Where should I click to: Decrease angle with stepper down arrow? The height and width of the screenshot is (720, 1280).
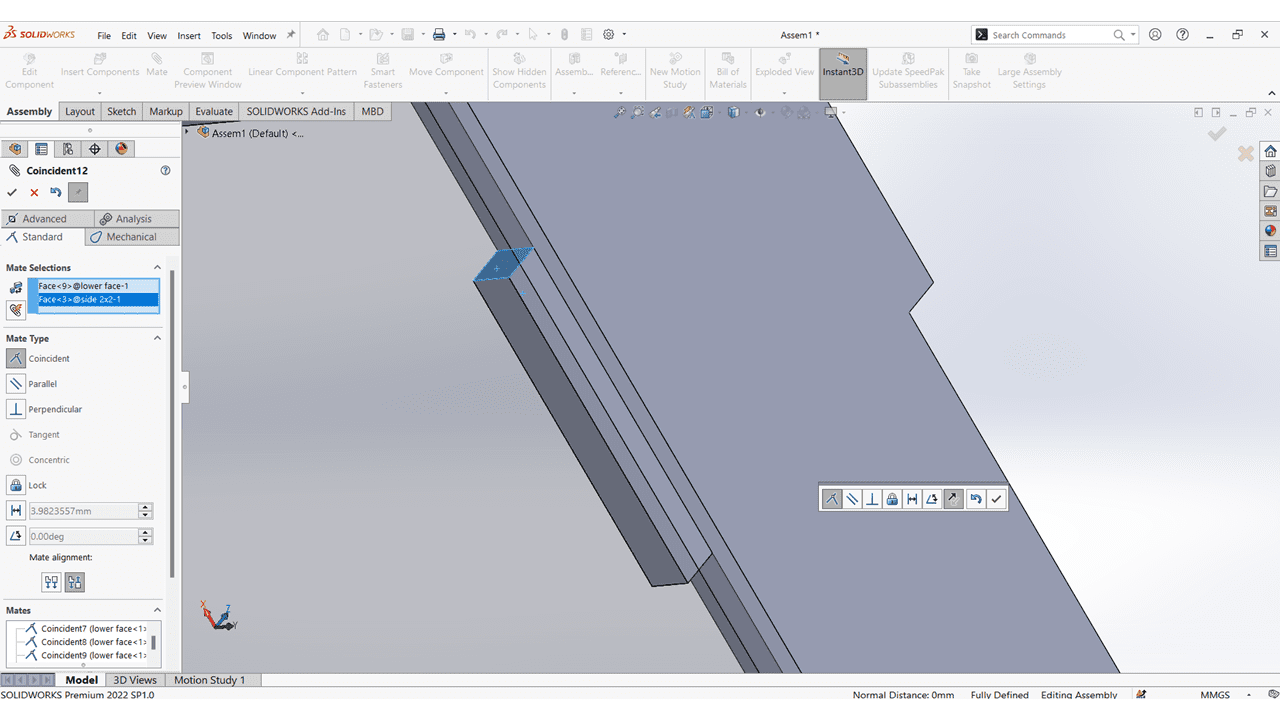point(146,540)
